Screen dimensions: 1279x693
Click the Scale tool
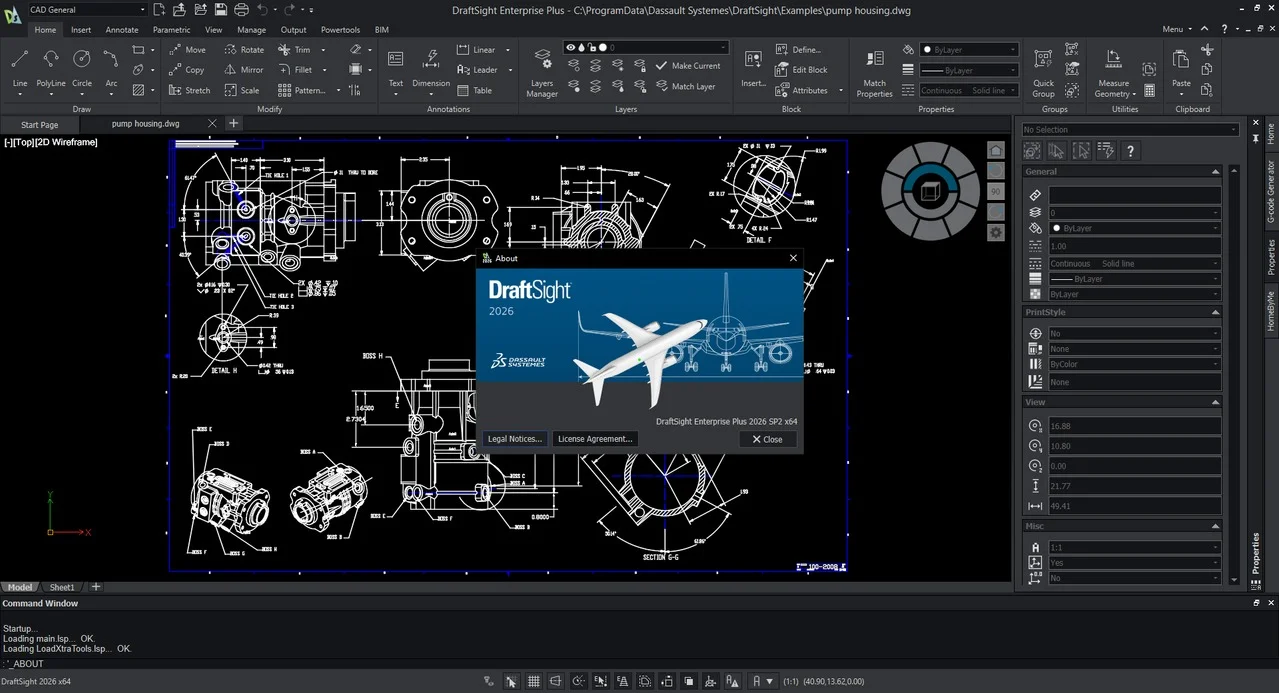click(242, 90)
